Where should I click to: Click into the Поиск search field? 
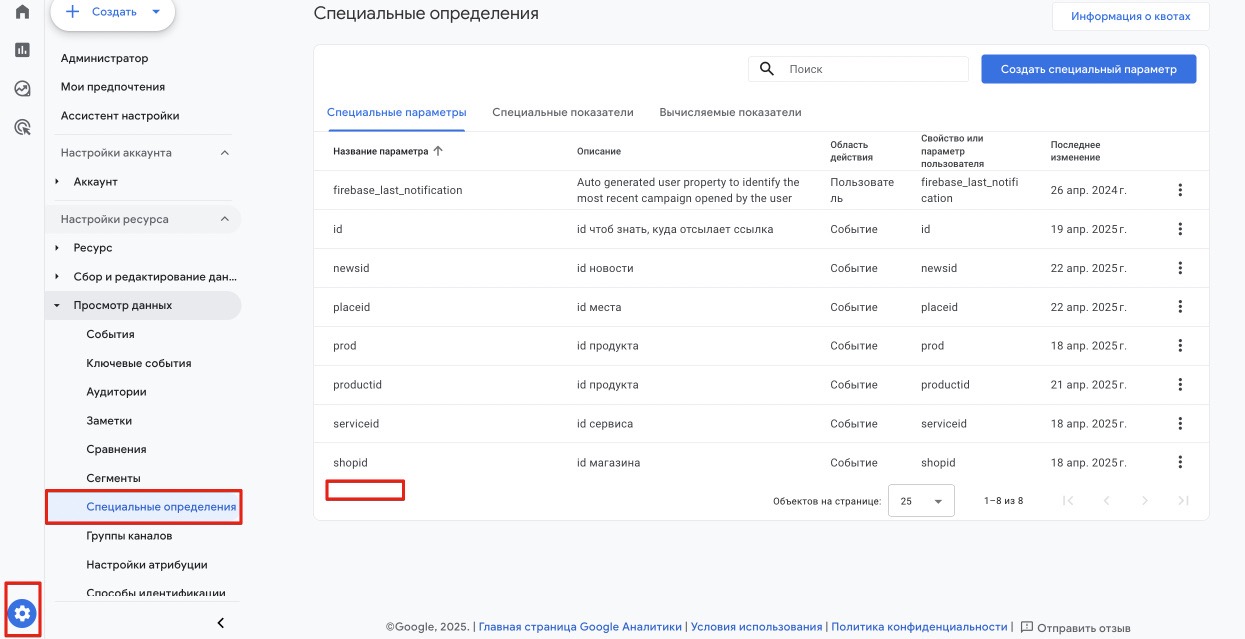(870, 69)
